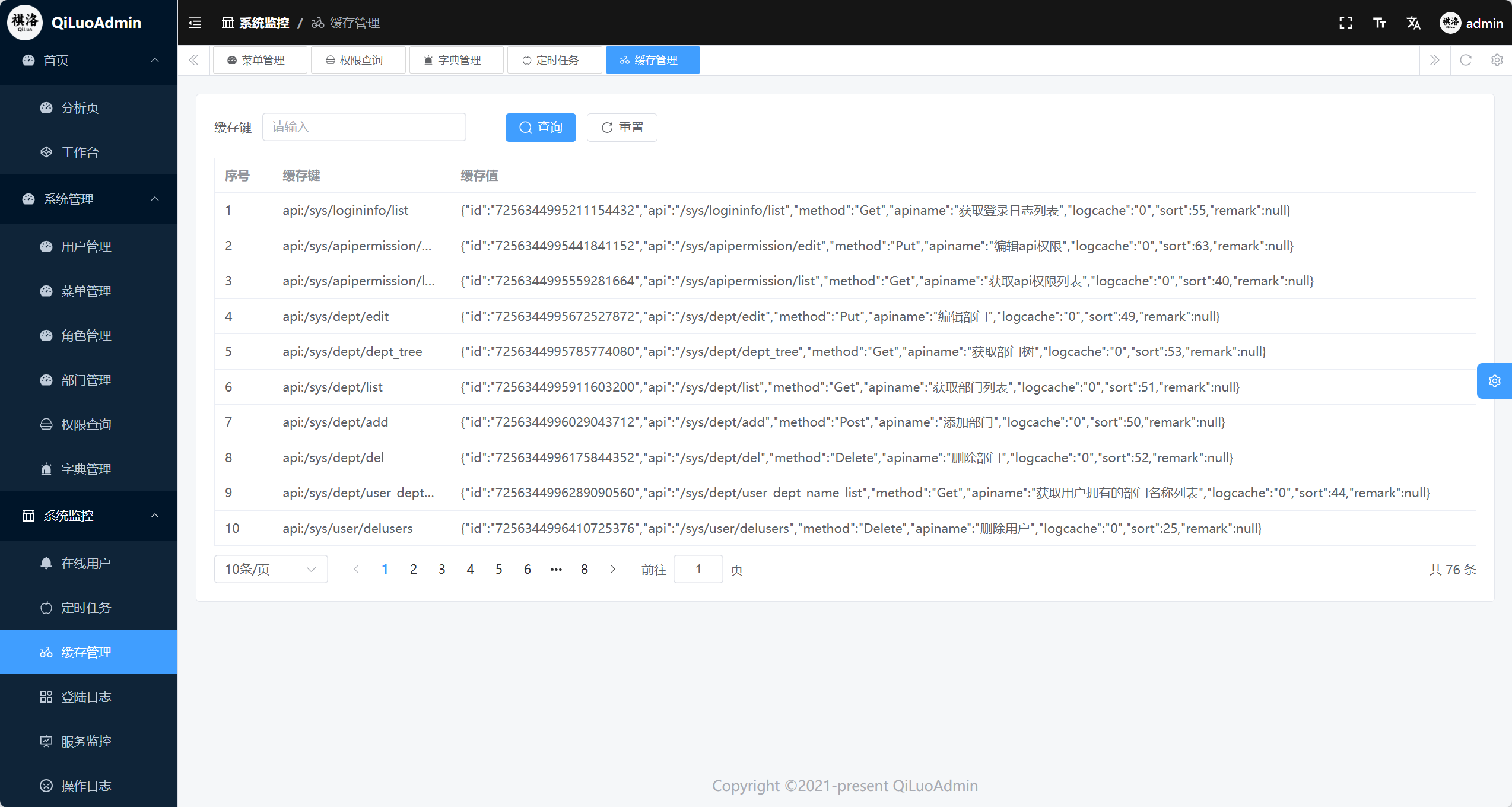The image size is (1512, 807).
Task: Collapse the 系统管理 menu group
Action: [89, 199]
